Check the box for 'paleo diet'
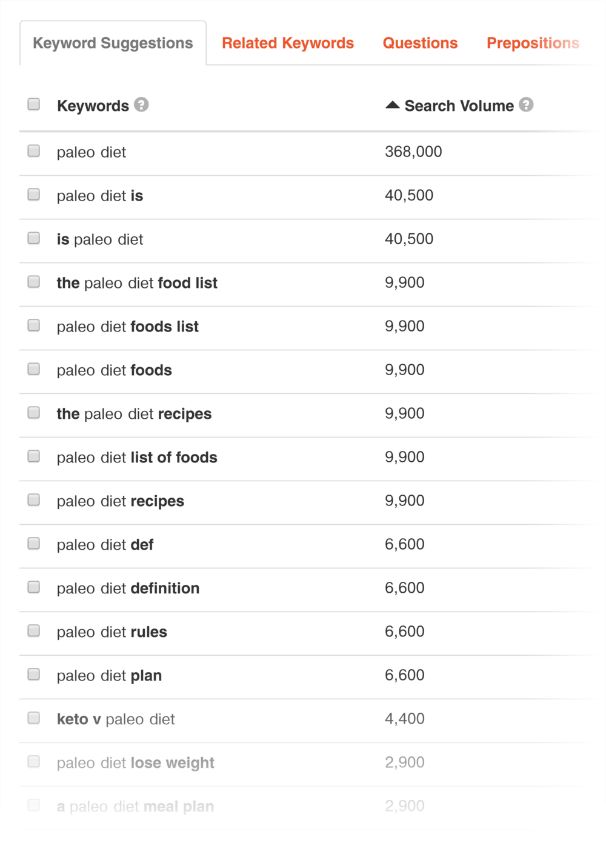Screen dimensions: 606x843 click(34, 151)
